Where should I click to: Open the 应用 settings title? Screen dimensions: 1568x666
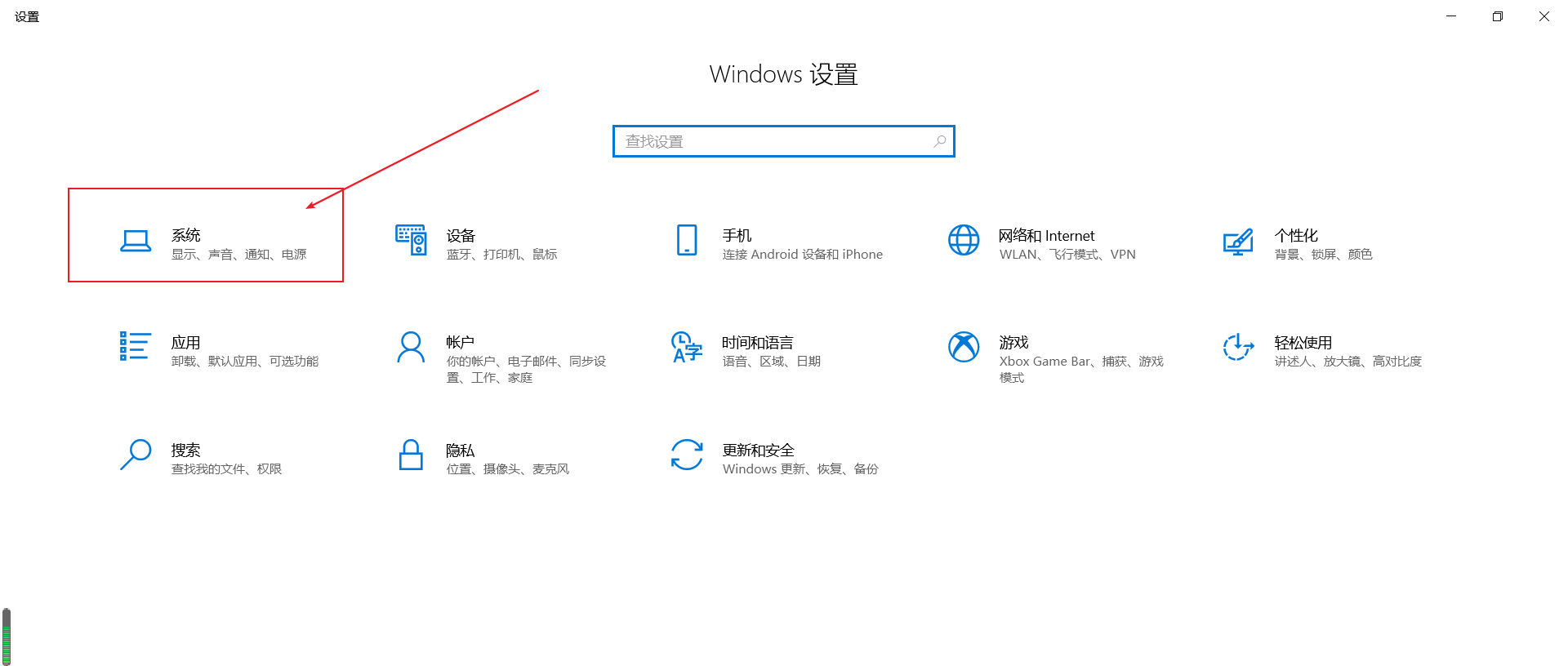[x=185, y=342]
